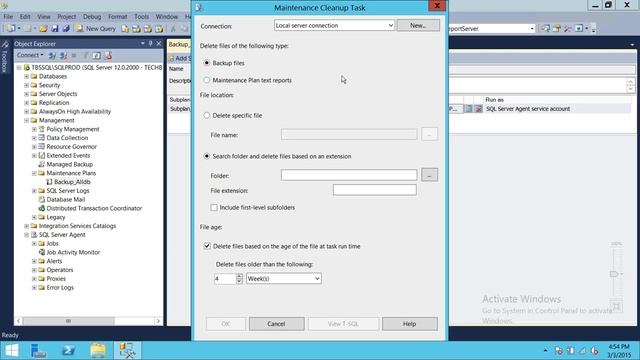Uncheck Delete files based on age checkbox
Viewport: 640px width, 360px height.
tap(207, 246)
